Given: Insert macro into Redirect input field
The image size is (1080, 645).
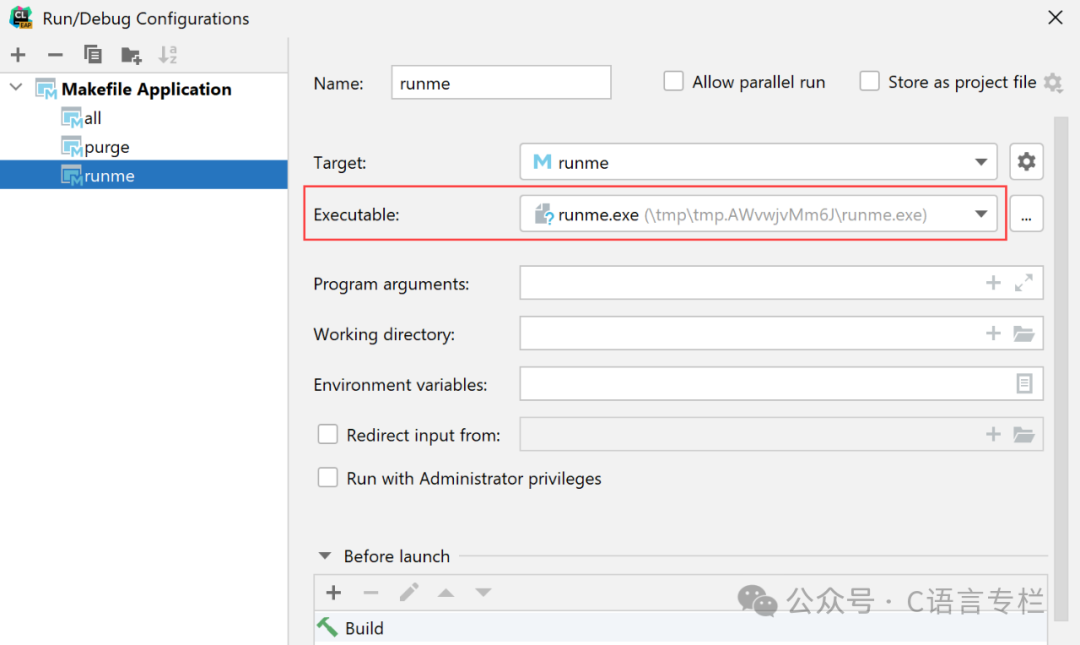Looking at the screenshot, I should coord(993,434).
